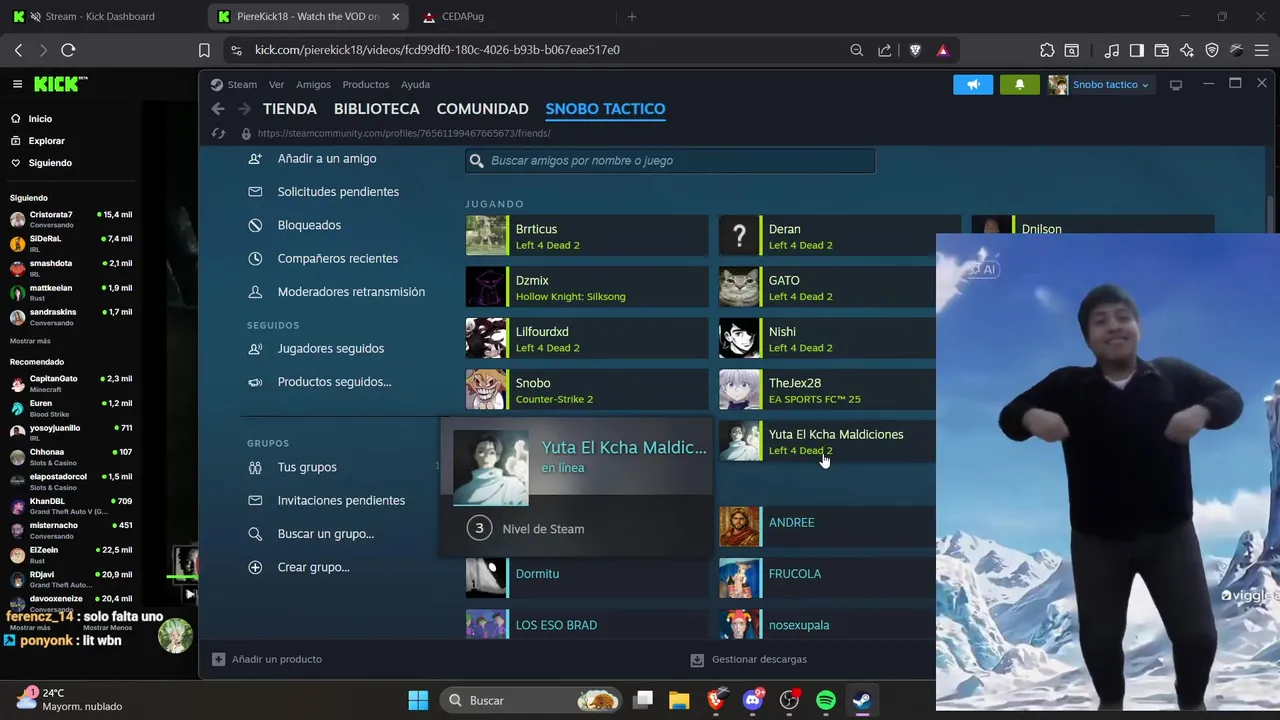Screen dimensions: 1280x720
Task: Select friend Dzmix playing Hollow Knight
Action: (x=587, y=287)
